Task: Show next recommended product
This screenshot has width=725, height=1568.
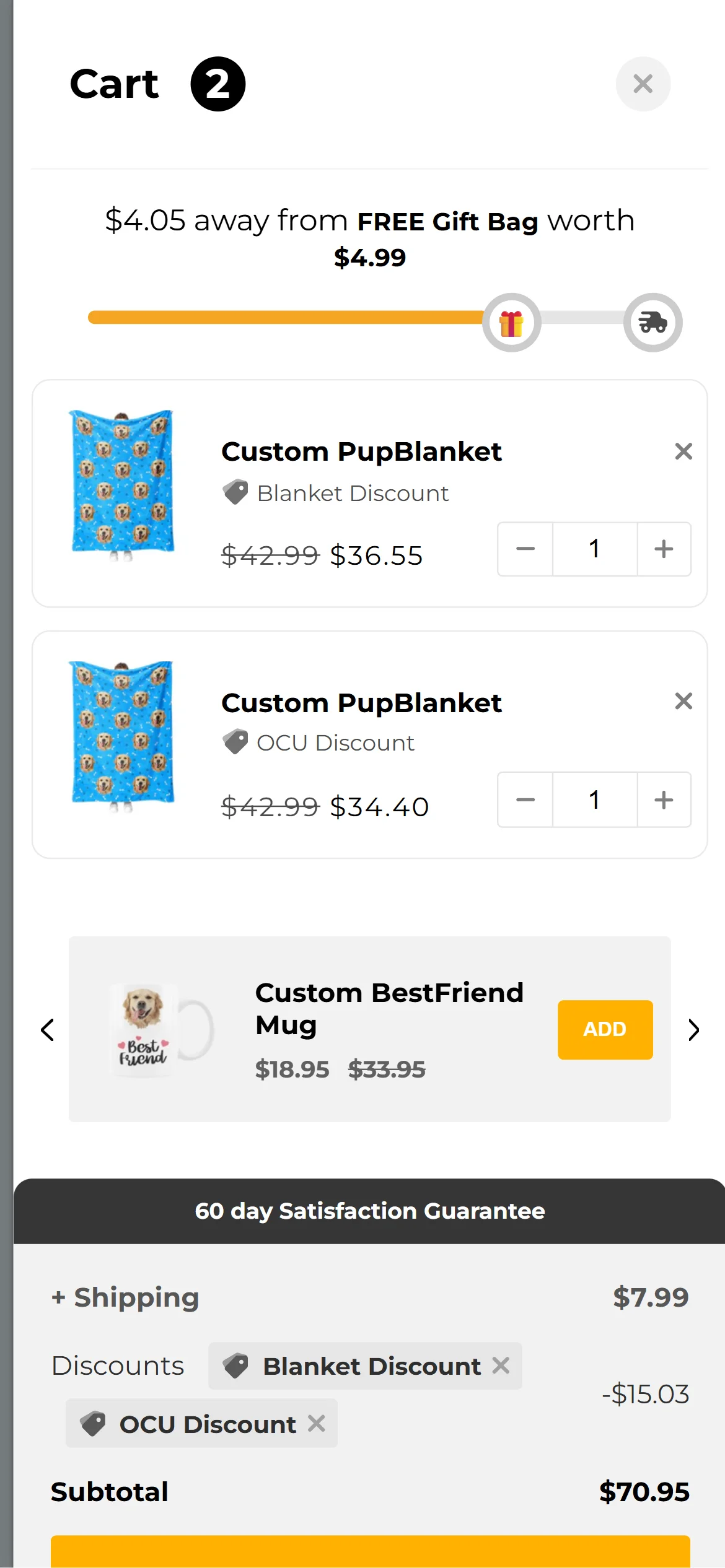Action: pos(693,1030)
